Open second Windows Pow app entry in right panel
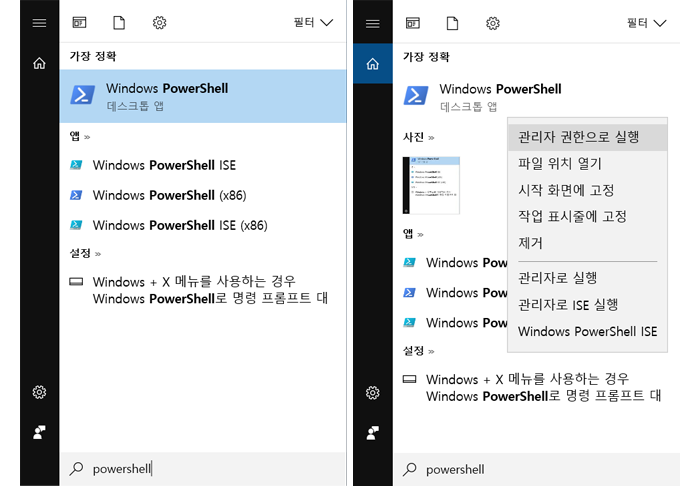 pos(451,293)
